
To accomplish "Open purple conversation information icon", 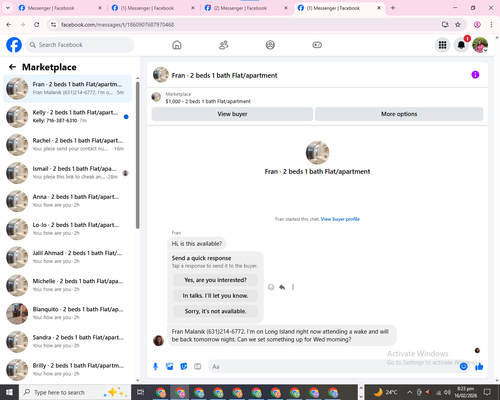I will pyautogui.click(x=475, y=75).
